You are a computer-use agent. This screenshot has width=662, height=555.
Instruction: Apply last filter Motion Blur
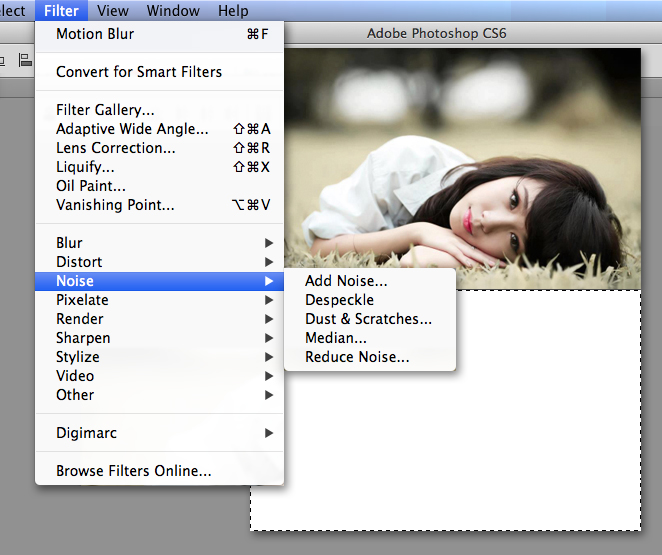tap(95, 34)
